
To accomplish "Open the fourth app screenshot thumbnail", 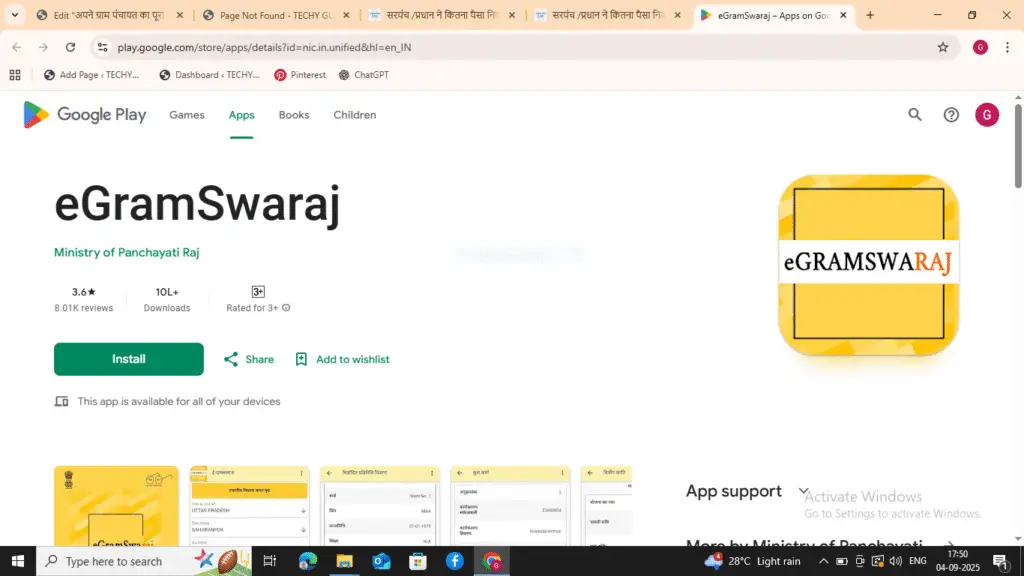I will (x=510, y=506).
